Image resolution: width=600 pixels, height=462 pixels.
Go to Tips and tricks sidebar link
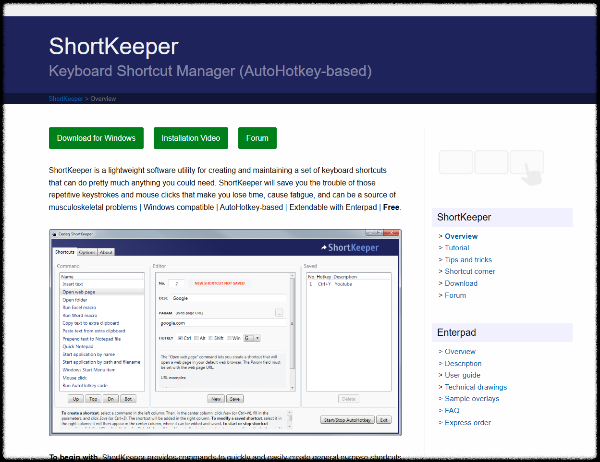468,260
